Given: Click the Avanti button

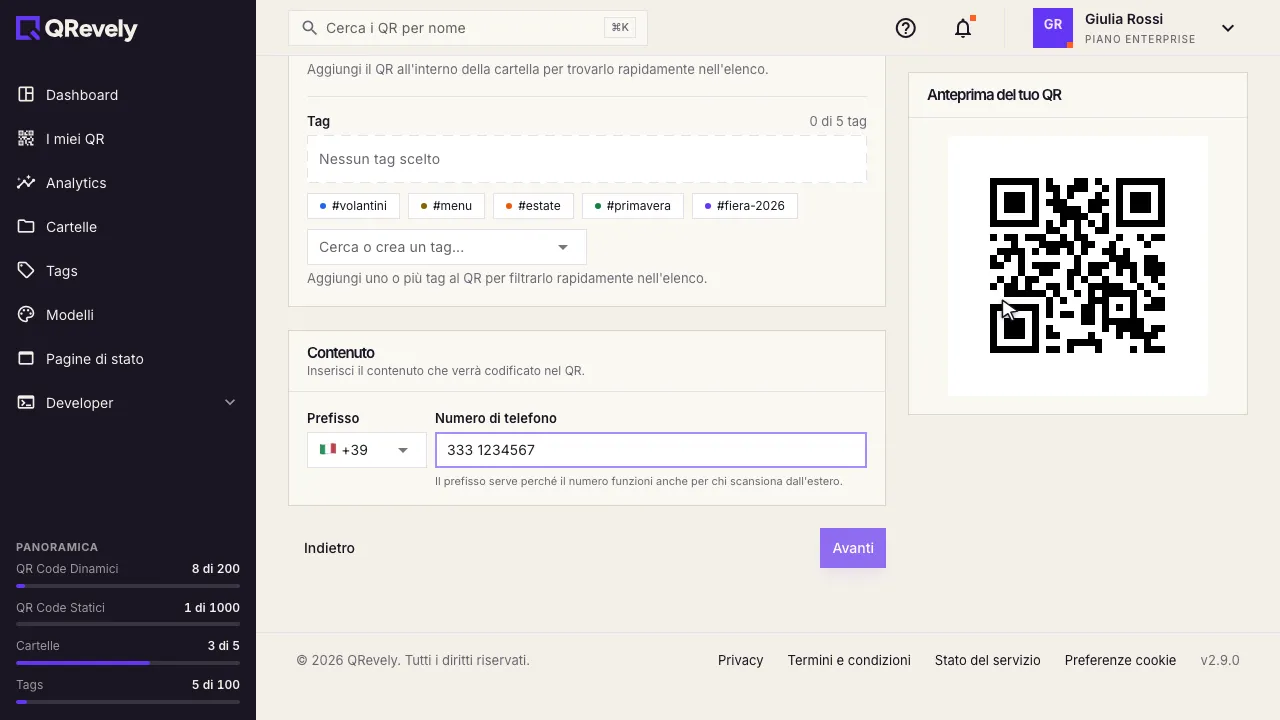Looking at the screenshot, I should coord(853,548).
